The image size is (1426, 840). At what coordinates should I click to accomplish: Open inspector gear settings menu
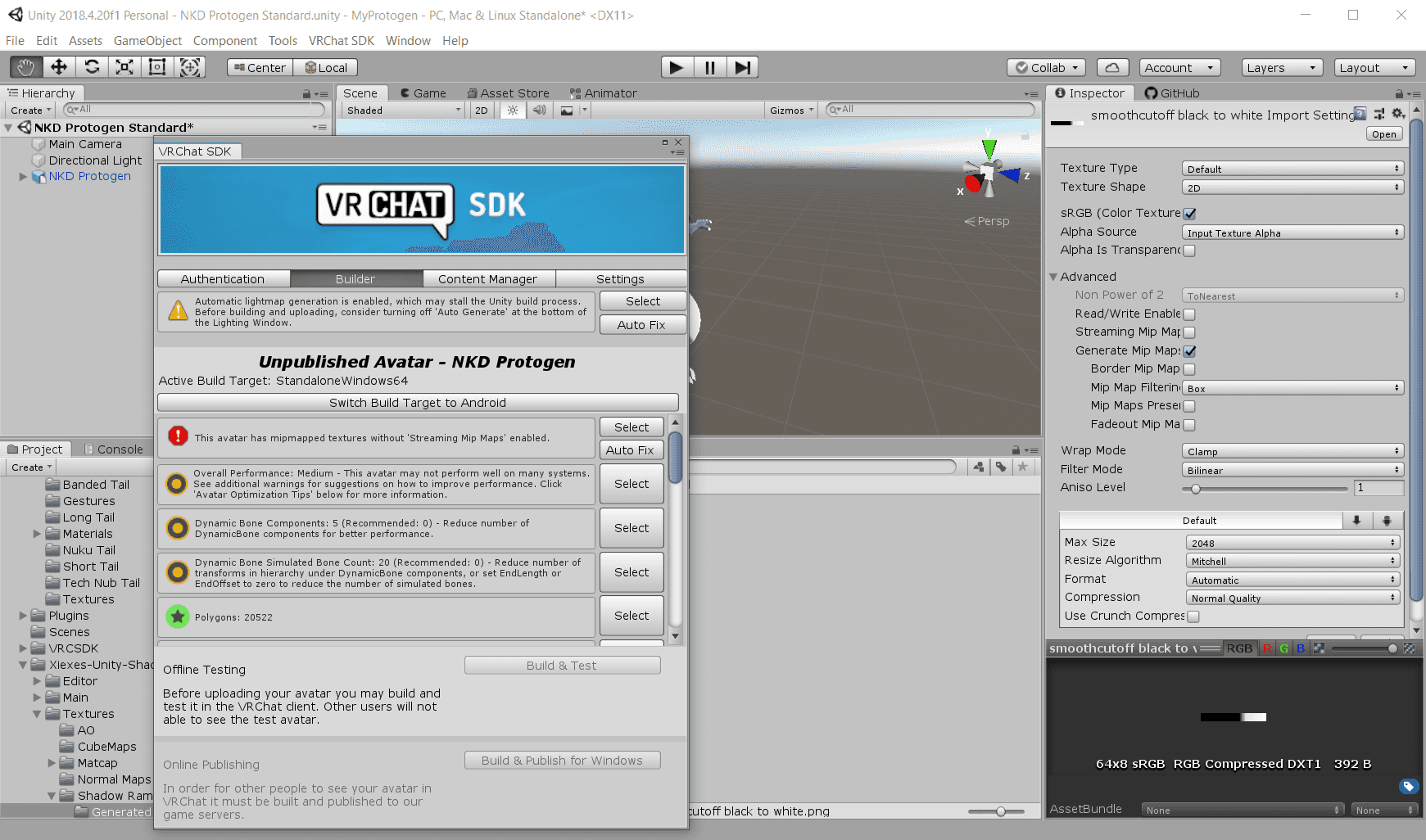click(1398, 114)
